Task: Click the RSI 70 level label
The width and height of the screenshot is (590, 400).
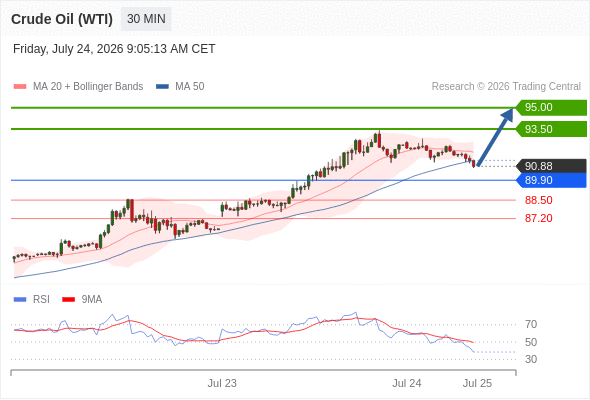Action: [x=531, y=324]
